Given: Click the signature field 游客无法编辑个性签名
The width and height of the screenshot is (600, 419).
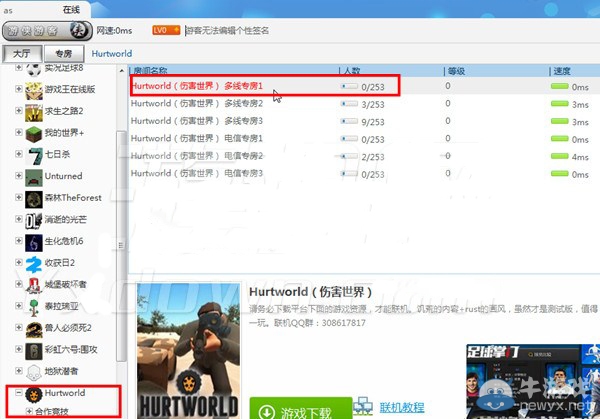Looking at the screenshot, I should click(x=227, y=31).
